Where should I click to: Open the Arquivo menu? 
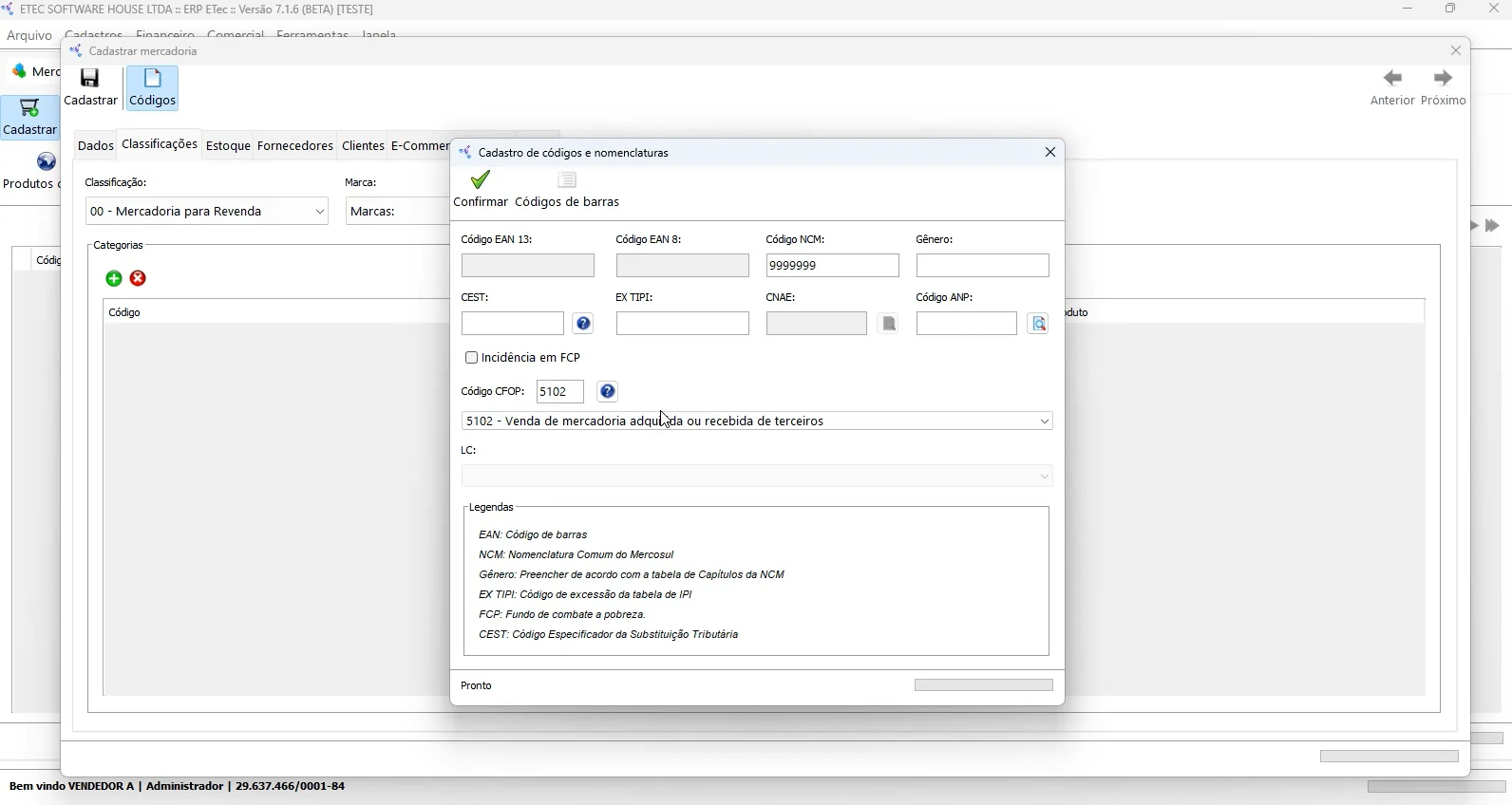click(29, 35)
